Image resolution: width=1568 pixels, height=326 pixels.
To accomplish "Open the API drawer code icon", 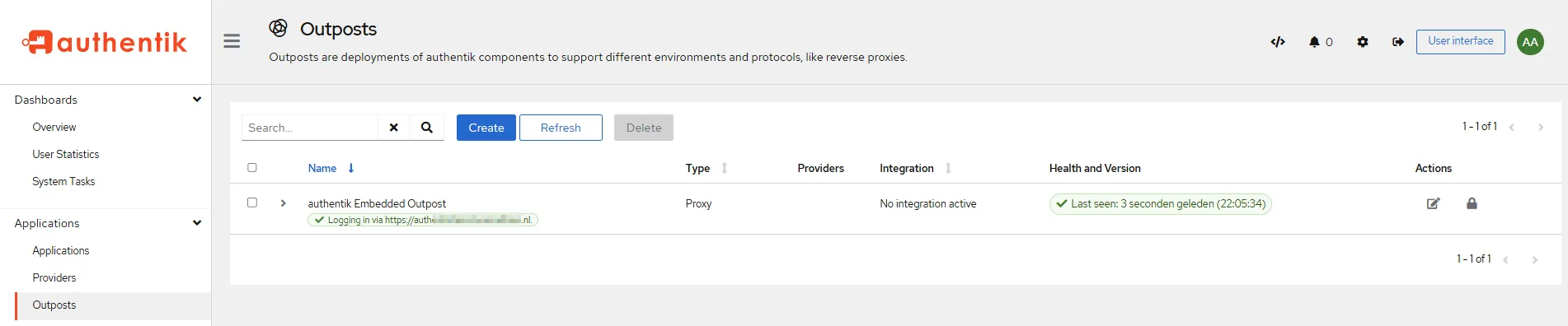I will [x=1278, y=42].
